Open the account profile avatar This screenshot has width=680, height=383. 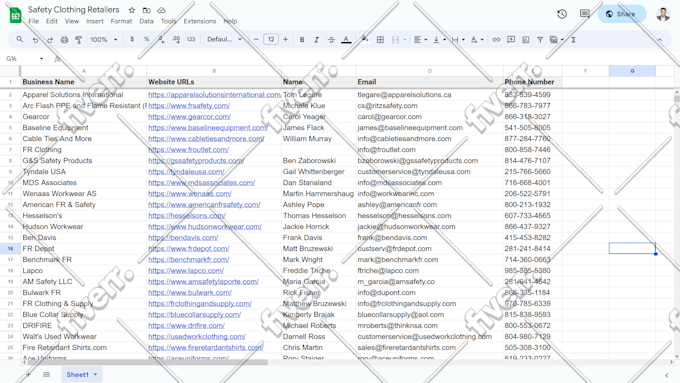coord(663,14)
